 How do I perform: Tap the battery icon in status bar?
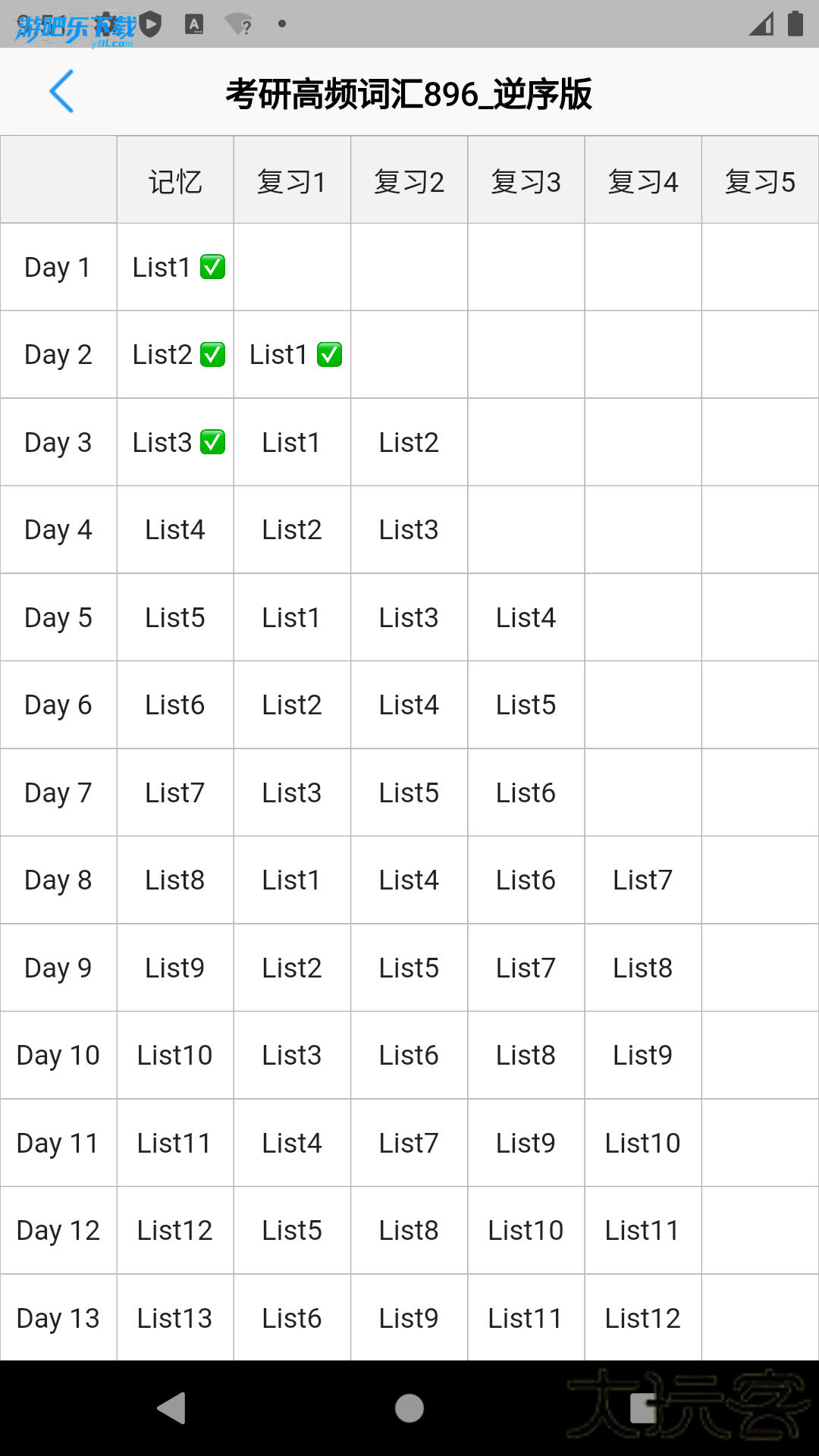[x=795, y=24]
